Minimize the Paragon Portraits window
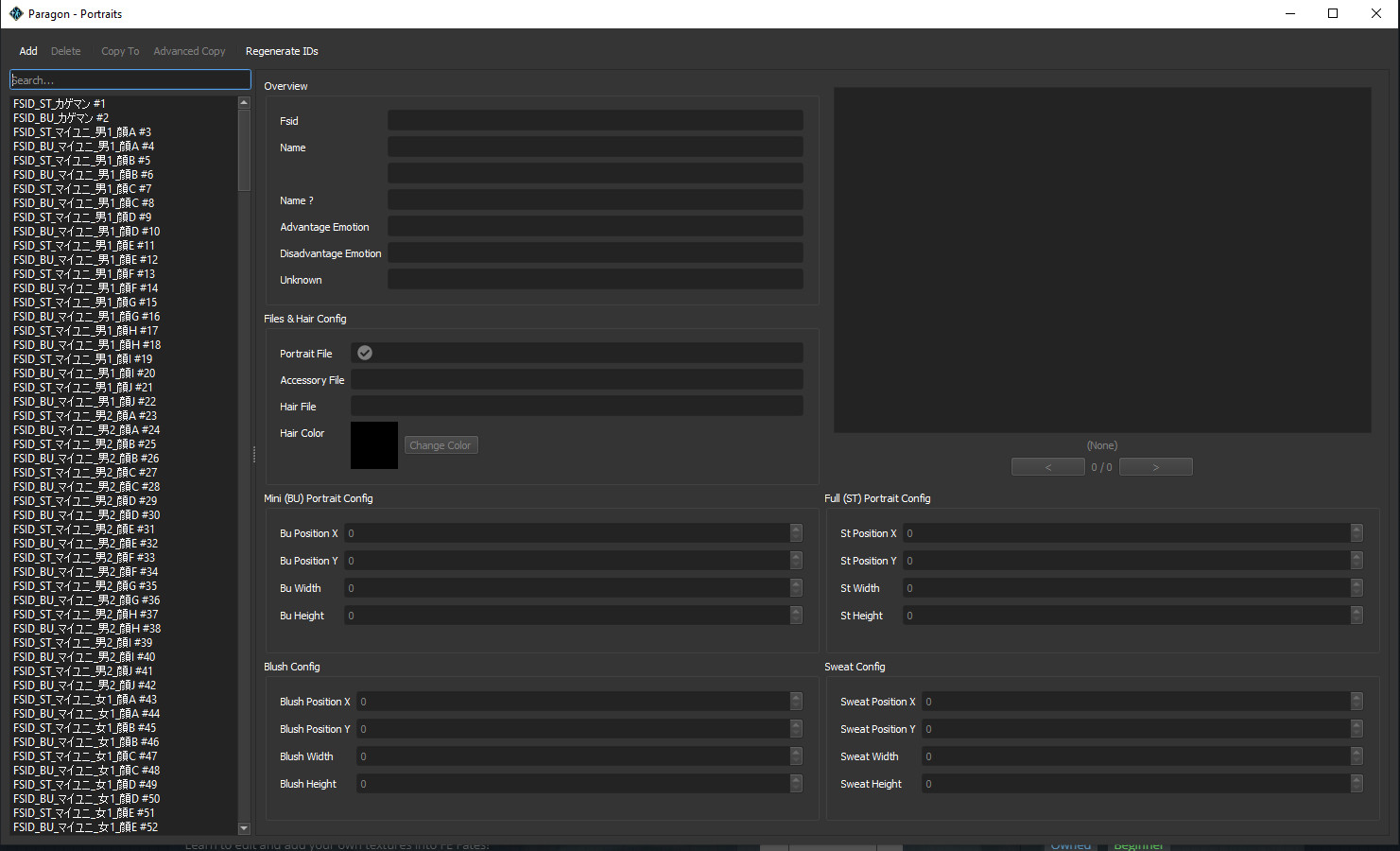 click(1291, 13)
